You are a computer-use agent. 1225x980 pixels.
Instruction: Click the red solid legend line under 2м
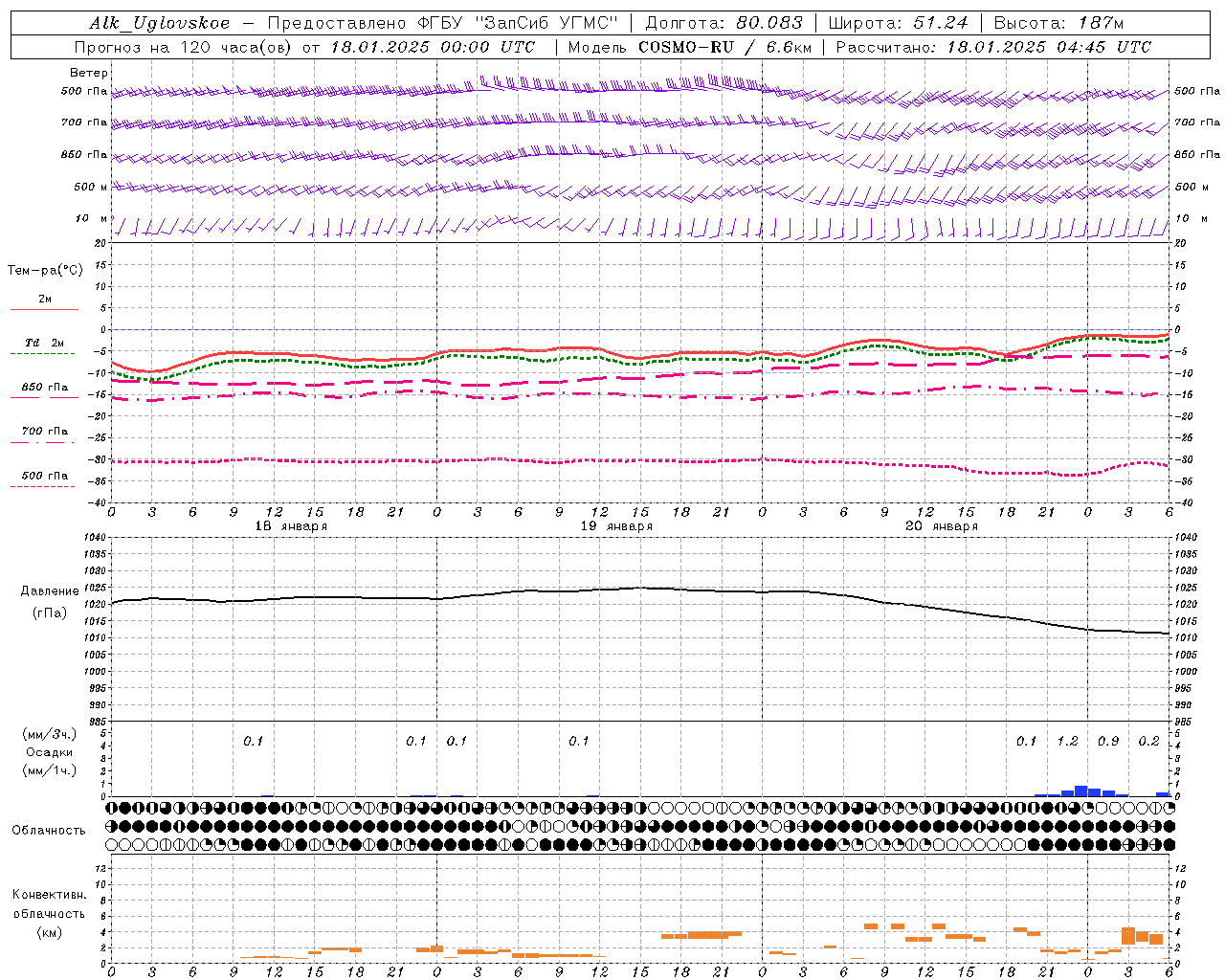coord(44,310)
